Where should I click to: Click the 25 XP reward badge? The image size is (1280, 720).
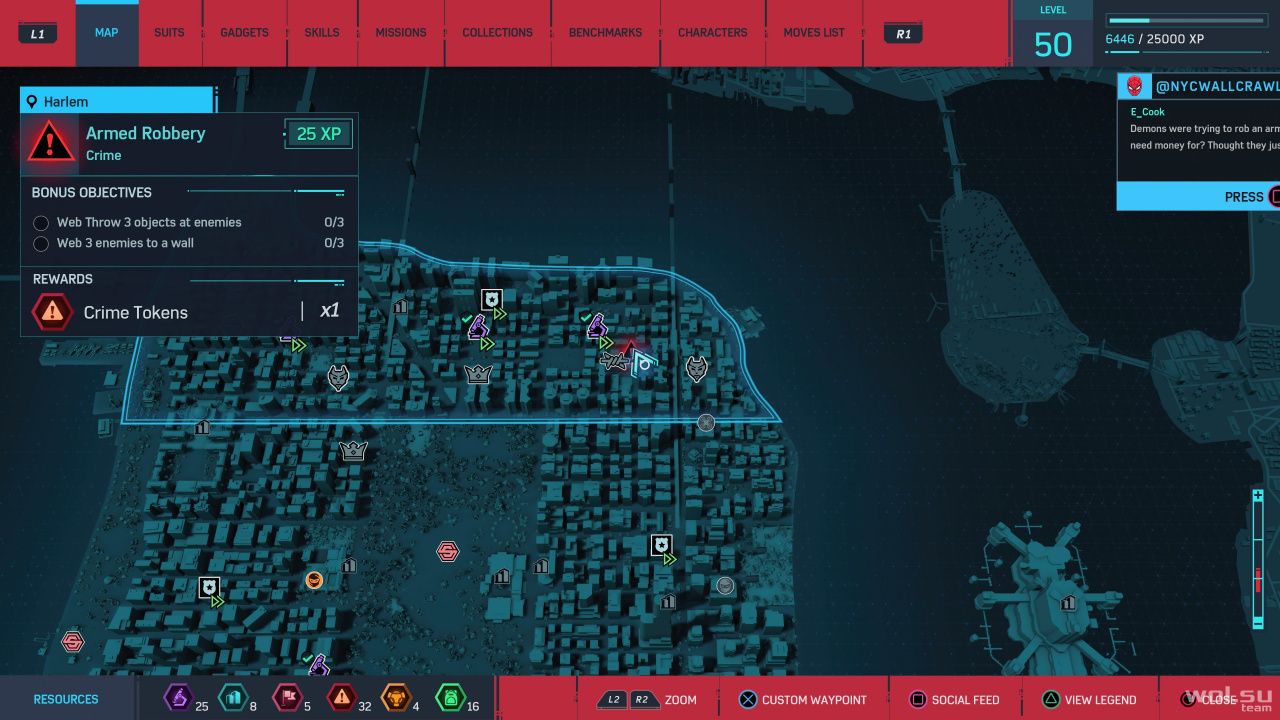[319, 134]
